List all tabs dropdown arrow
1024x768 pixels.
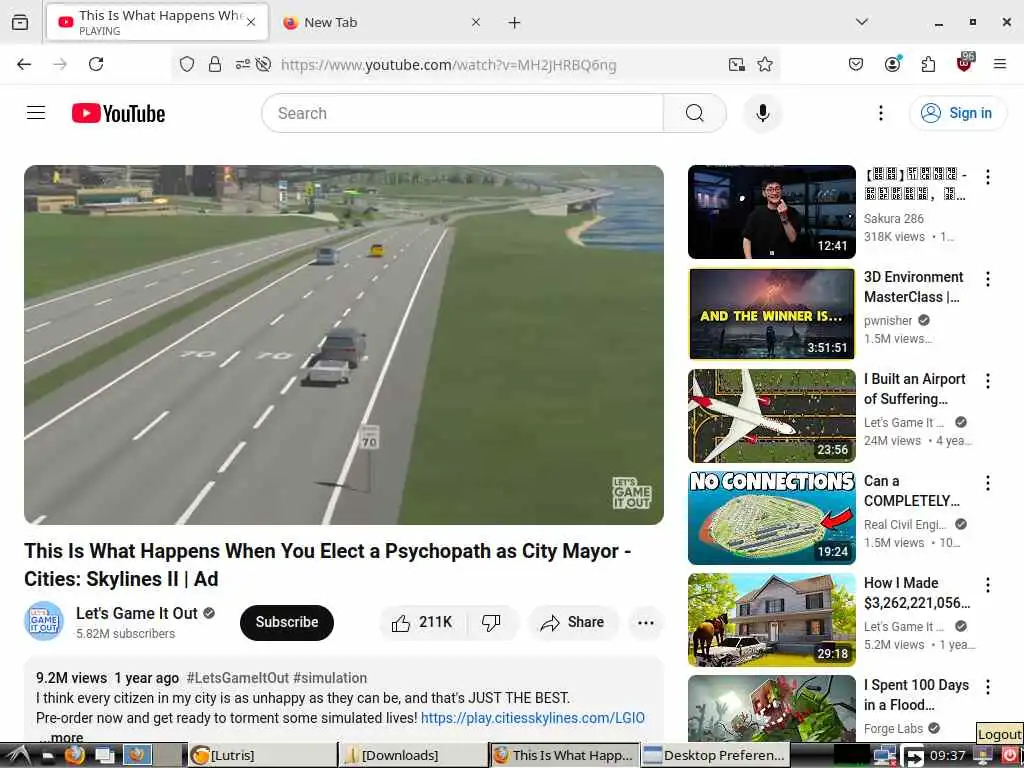click(861, 22)
